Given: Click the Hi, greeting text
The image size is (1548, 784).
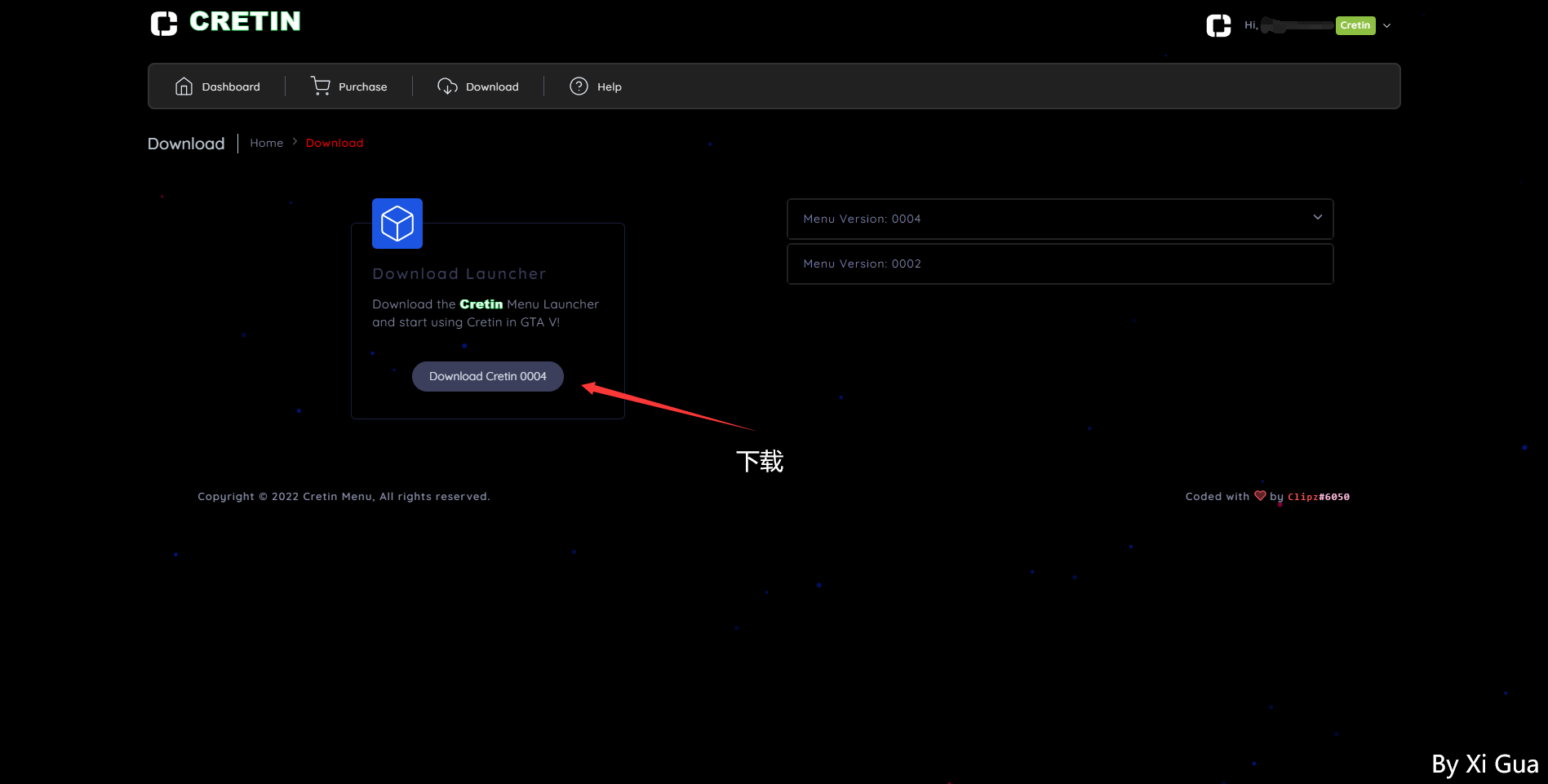Looking at the screenshot, I should pos(1251,25).
